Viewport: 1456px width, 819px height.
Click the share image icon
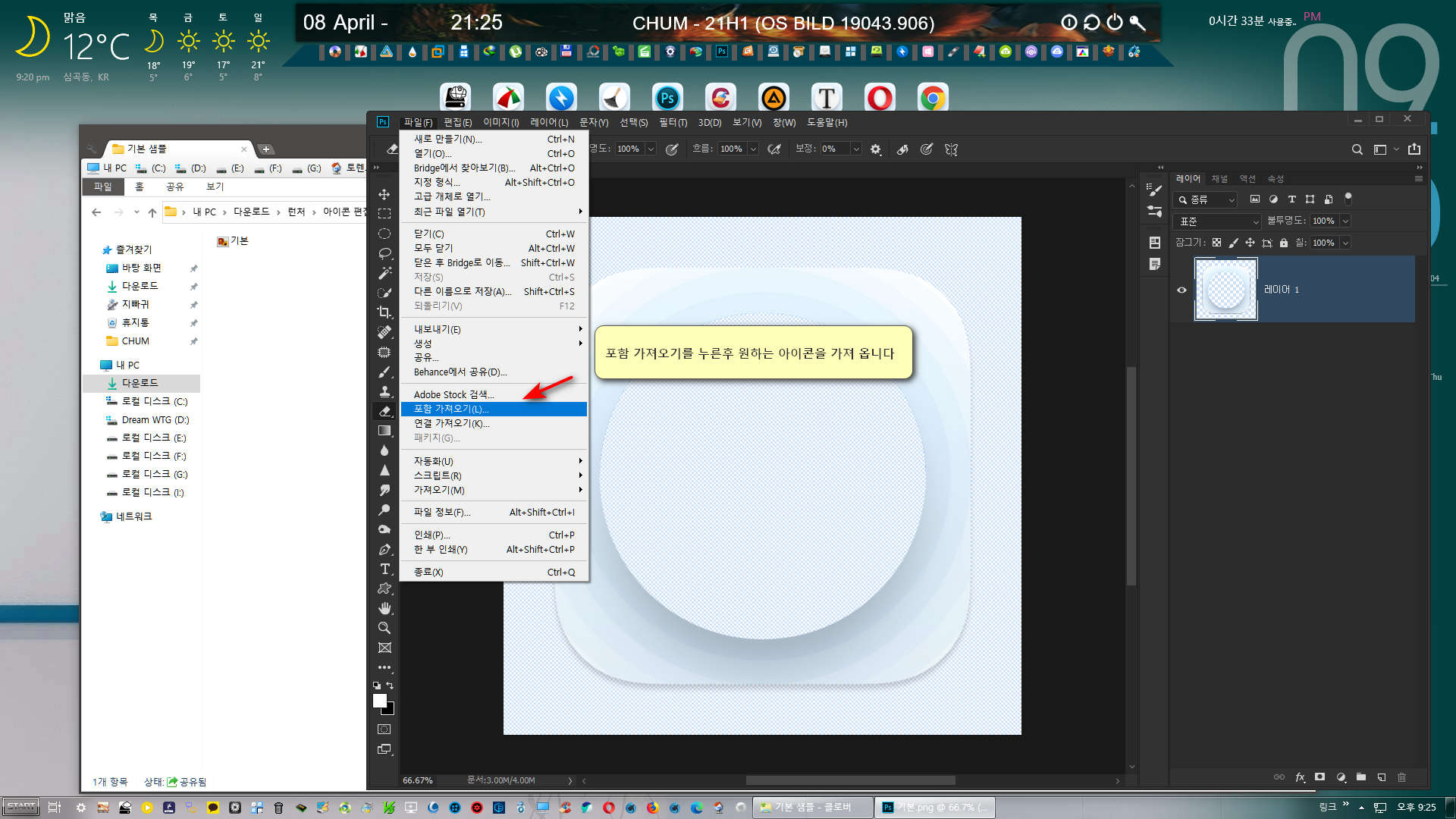(x=1414, y=149)
